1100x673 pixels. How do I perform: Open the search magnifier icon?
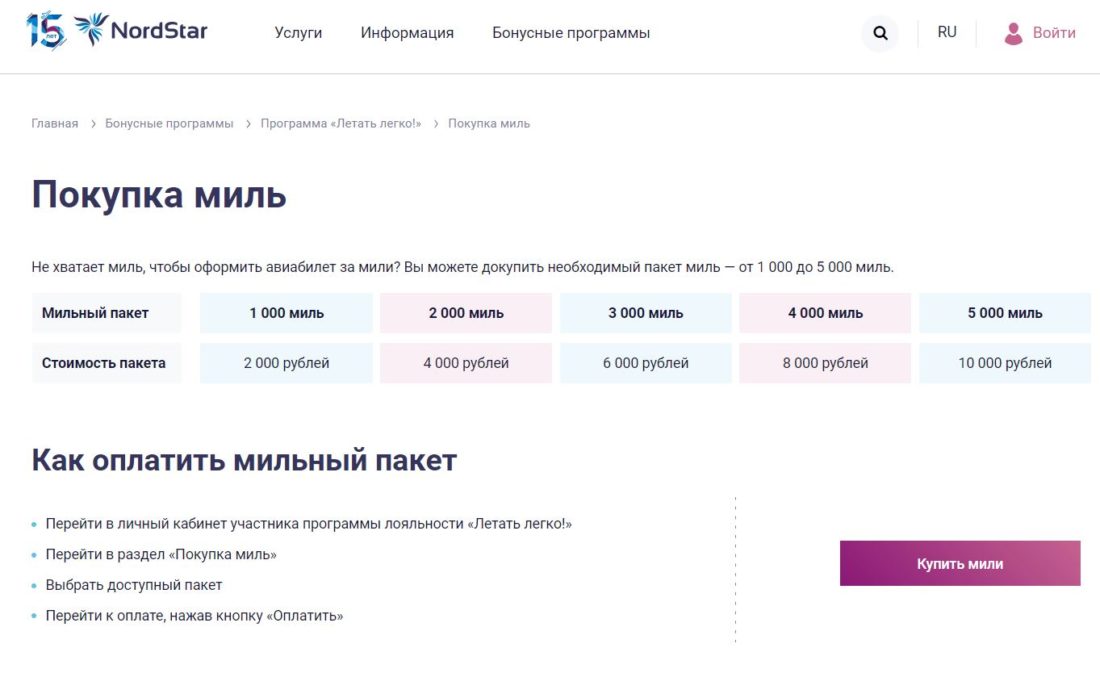[879, 33]
